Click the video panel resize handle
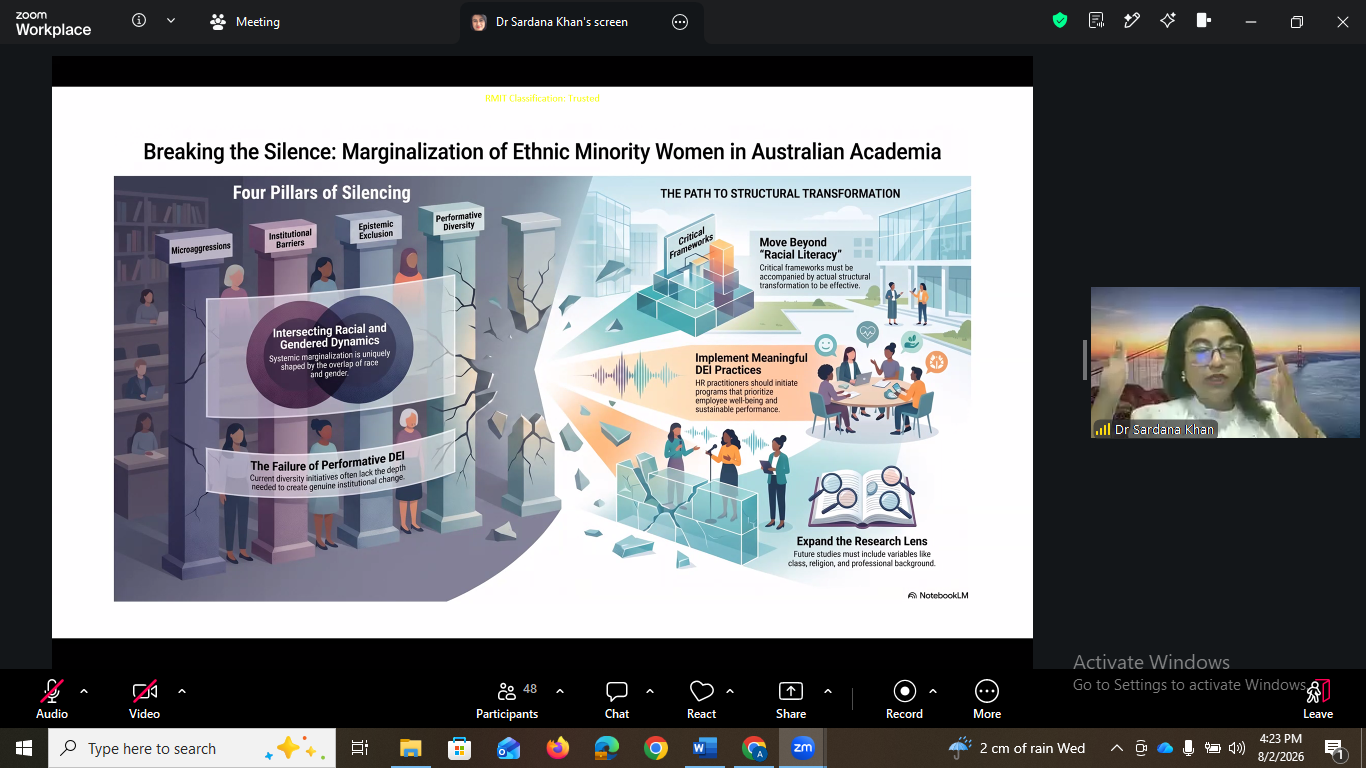This screenshot has width=1366, height=768. [x=1084, y=360]
